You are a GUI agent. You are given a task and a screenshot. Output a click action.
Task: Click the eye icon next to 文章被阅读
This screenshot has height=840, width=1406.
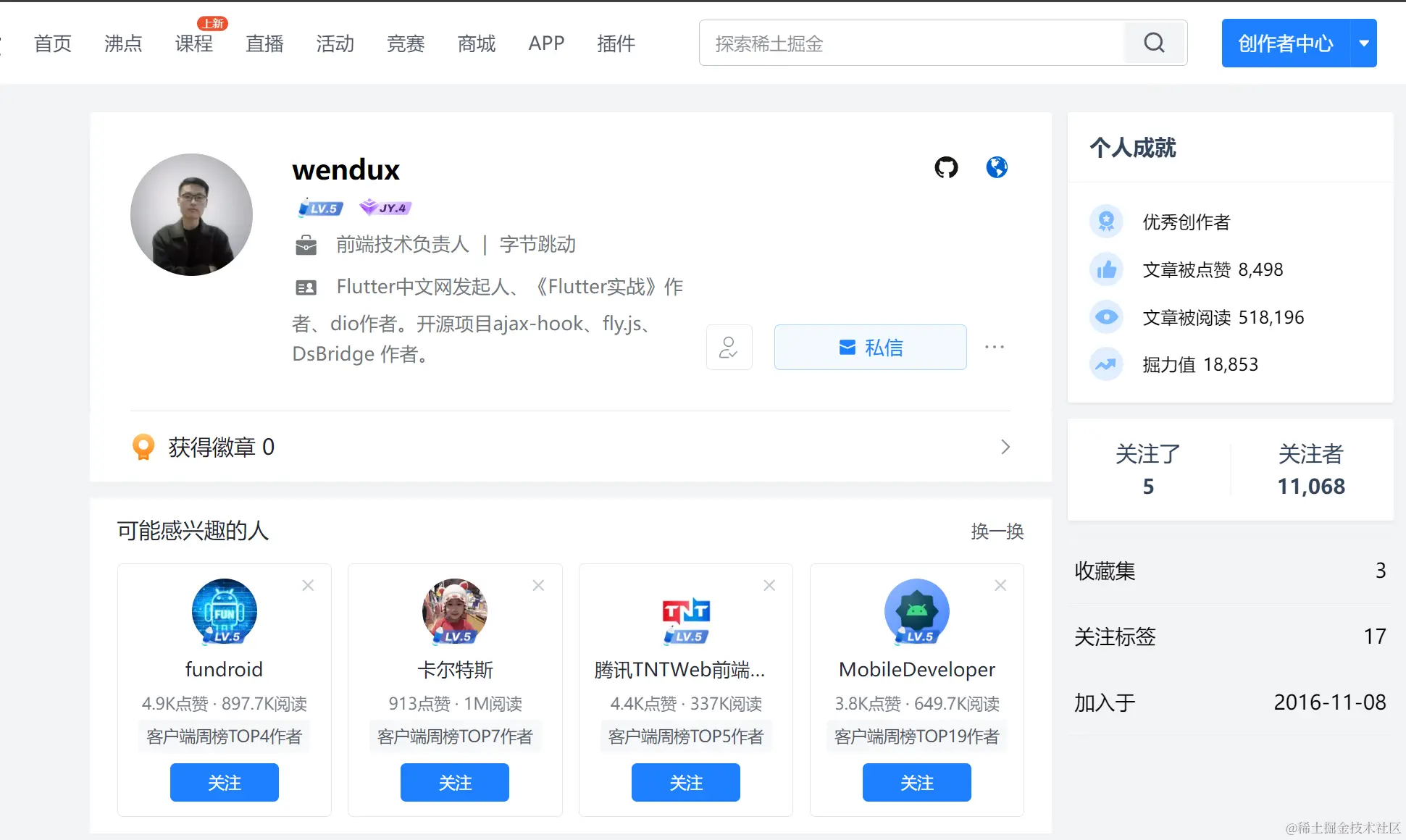tap(1106, 316)
